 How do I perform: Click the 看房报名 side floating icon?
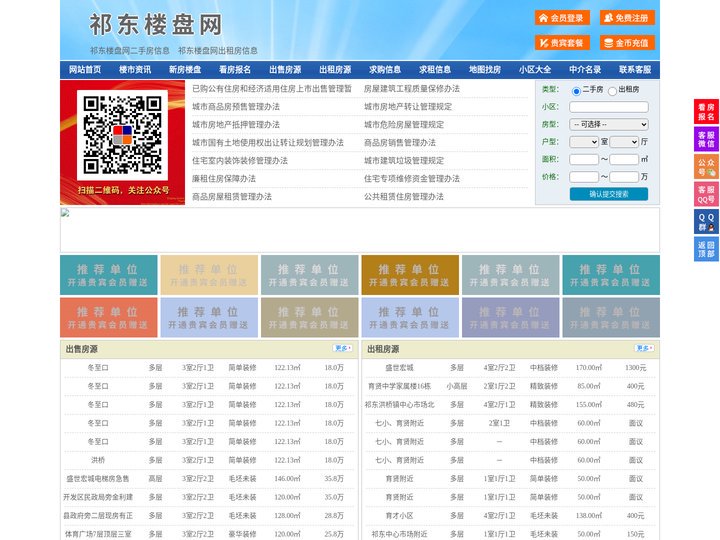pyautogui.click(x=706, y=112)
